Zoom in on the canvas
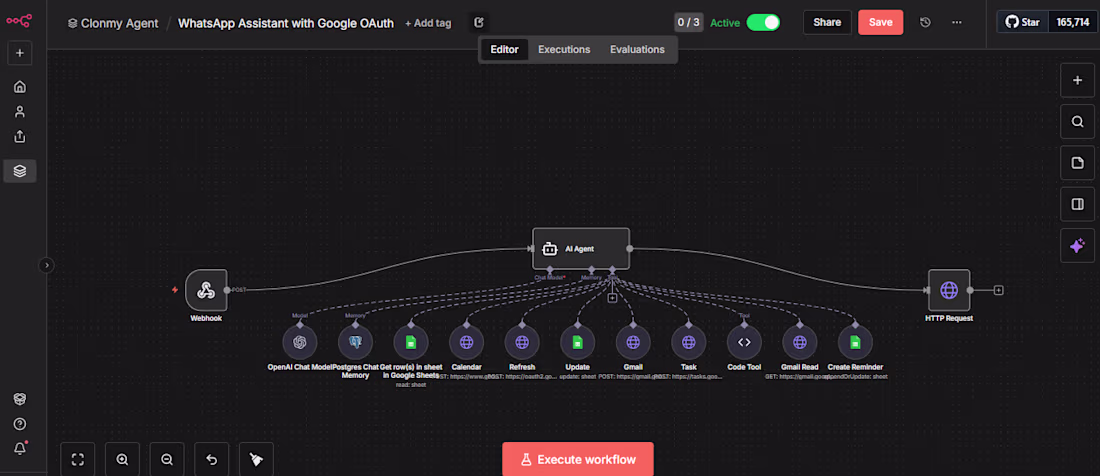This screenshot has height=476, width=1100. [x=122, y=459]
